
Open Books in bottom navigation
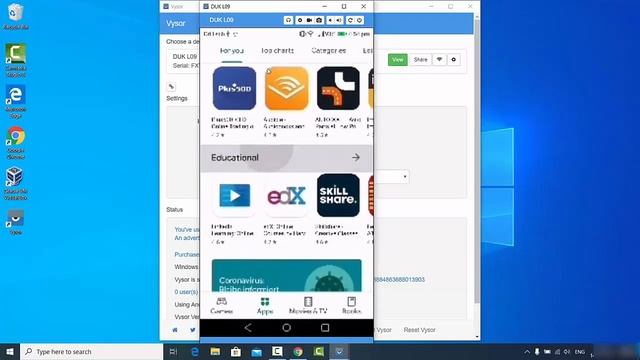(351, 306)
